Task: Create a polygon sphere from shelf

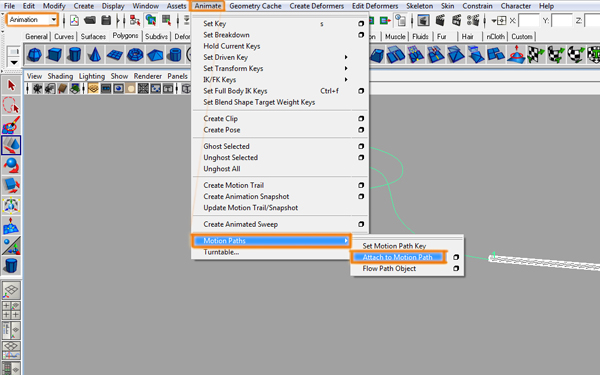Action: point(34,55)
